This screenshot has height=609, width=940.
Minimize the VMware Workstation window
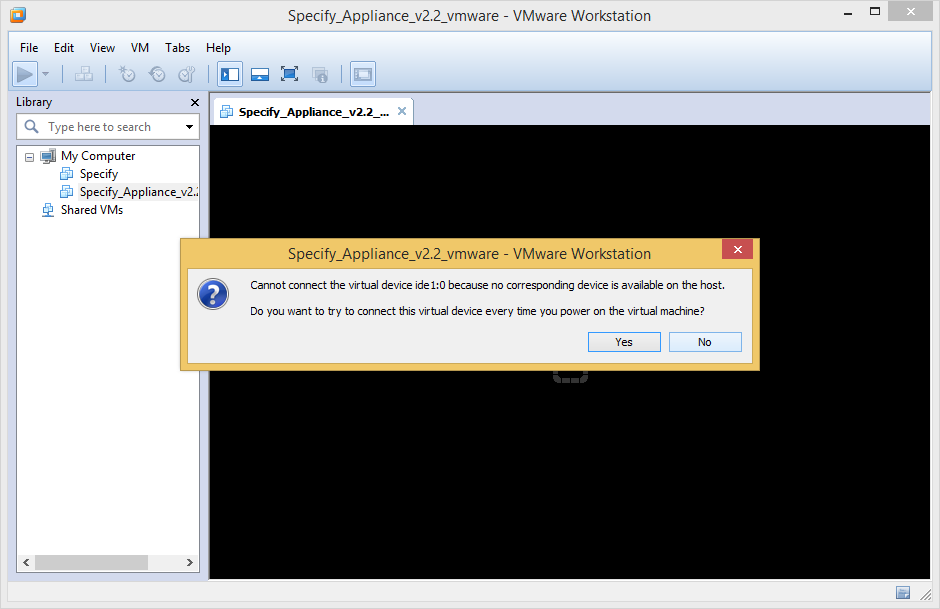[x=848, y=13]
